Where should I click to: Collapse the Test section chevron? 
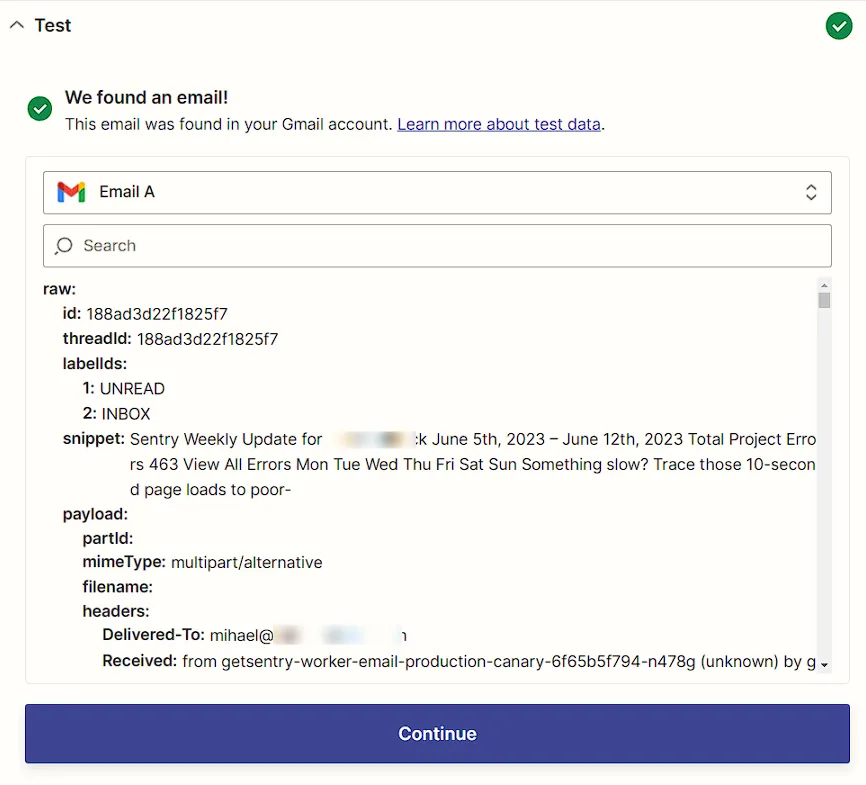click(x=17, y=25)
